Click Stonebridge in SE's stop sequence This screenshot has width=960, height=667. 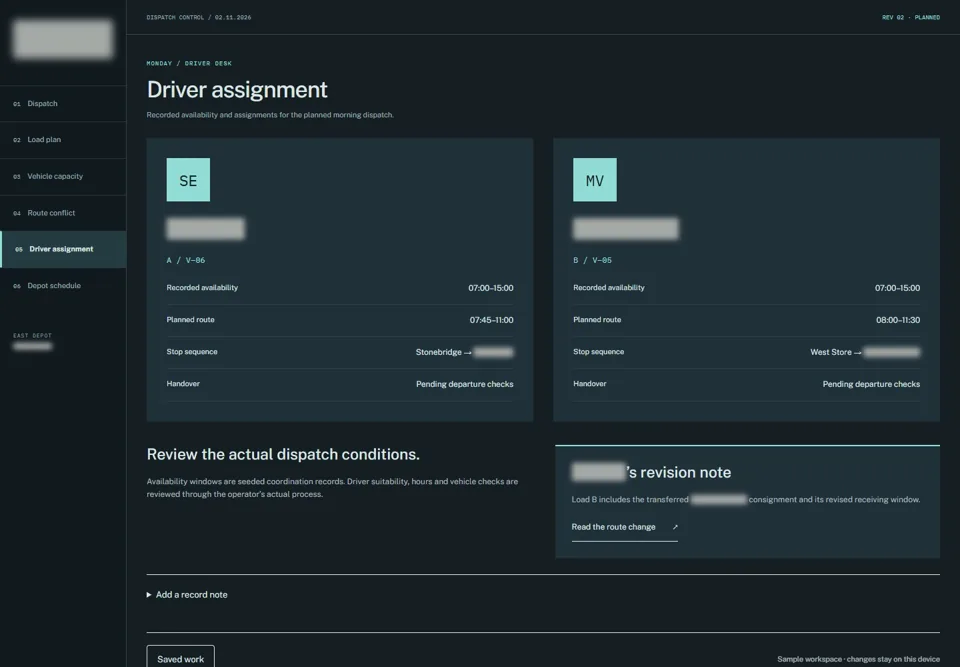coord(438,352)
